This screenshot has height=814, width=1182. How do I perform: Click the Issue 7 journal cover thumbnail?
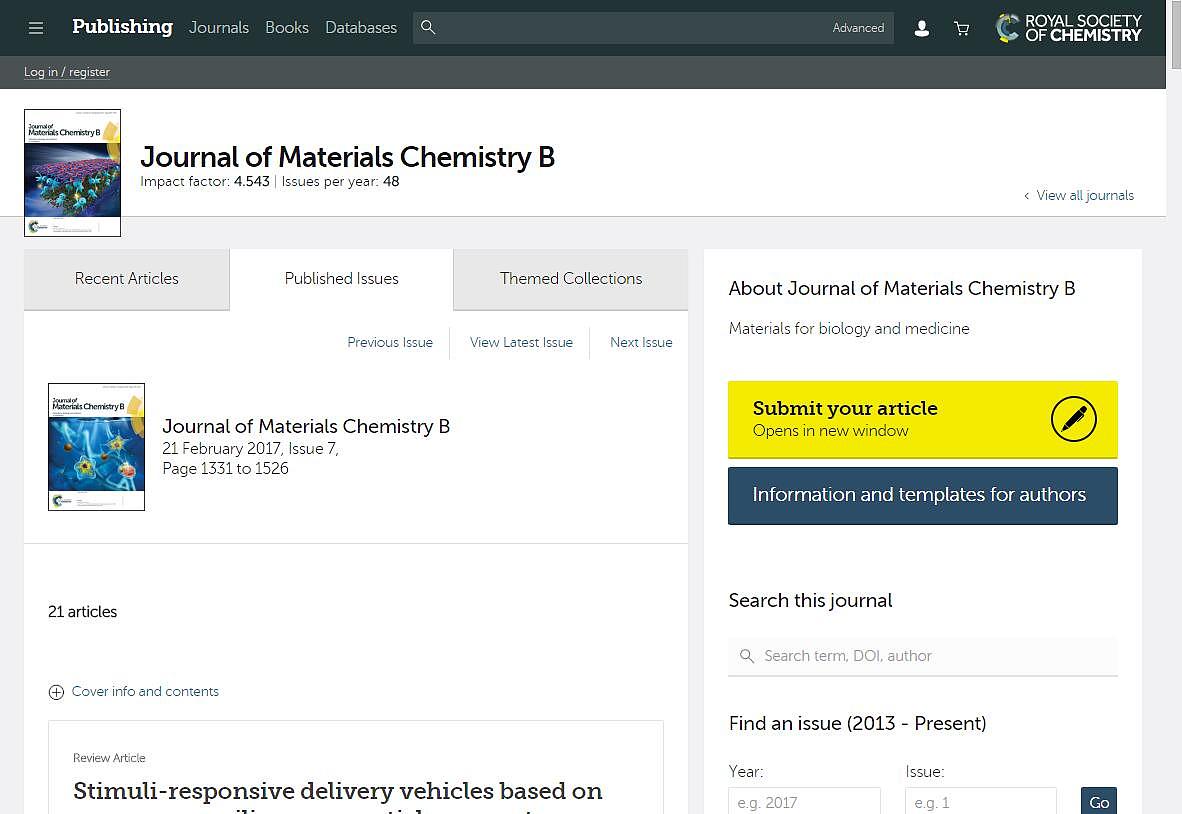(x=96, y=446)
